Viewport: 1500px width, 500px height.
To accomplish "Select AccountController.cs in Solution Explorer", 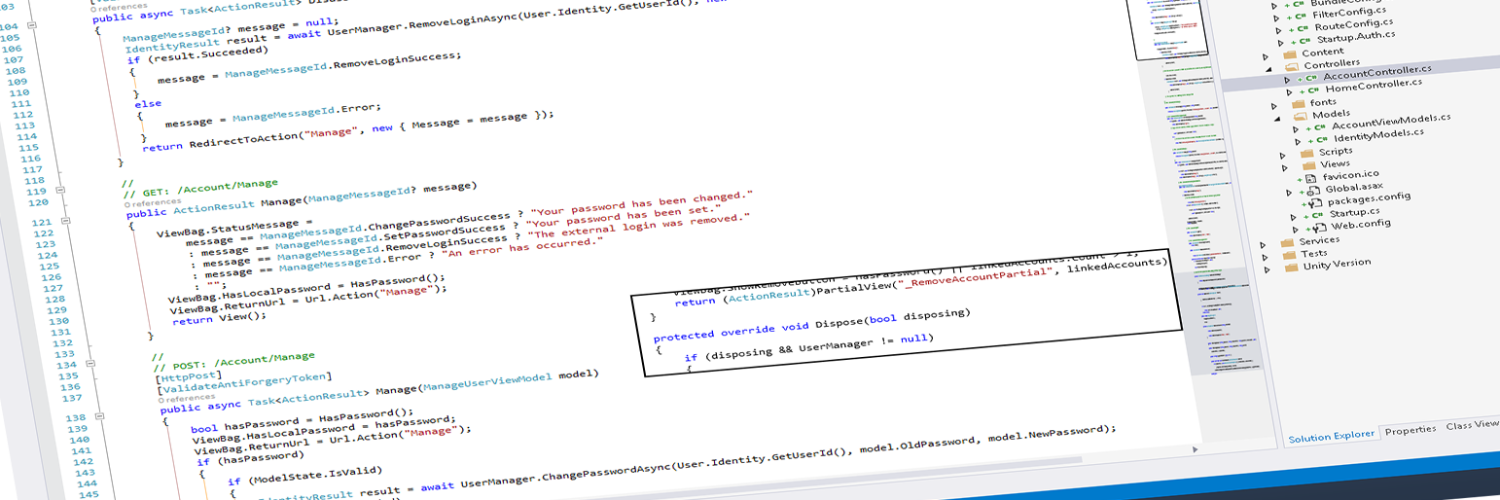I will (1377, 75).
